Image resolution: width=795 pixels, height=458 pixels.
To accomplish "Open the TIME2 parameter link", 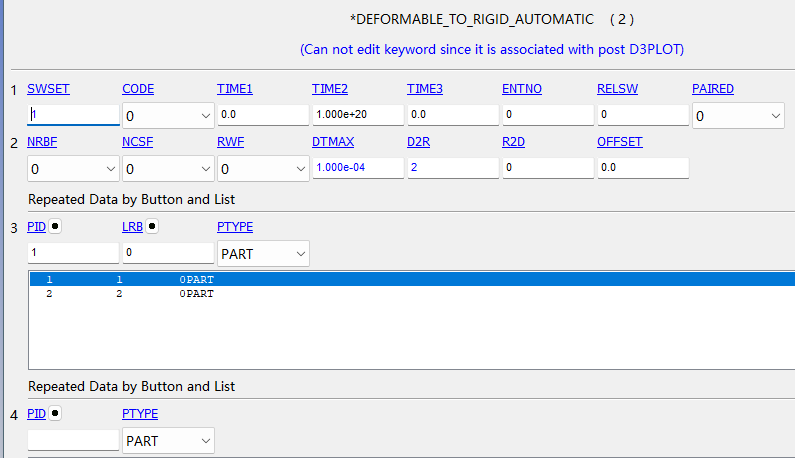I will tap(330, 89).
